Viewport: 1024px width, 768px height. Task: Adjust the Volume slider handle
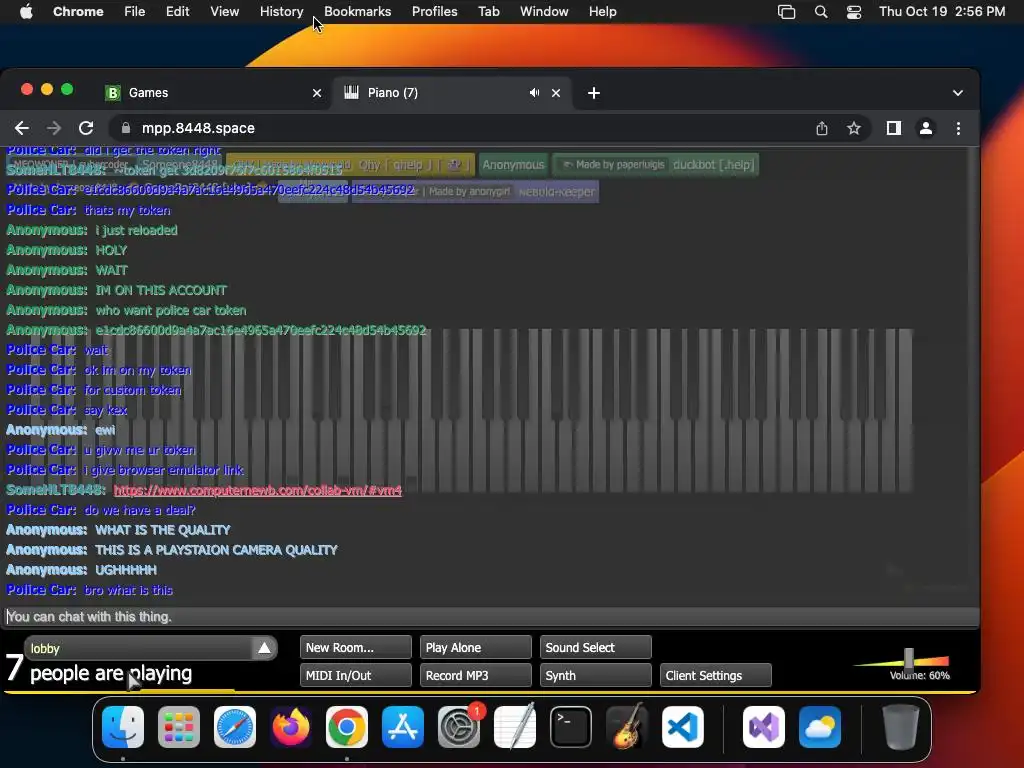tap(908, 658)
